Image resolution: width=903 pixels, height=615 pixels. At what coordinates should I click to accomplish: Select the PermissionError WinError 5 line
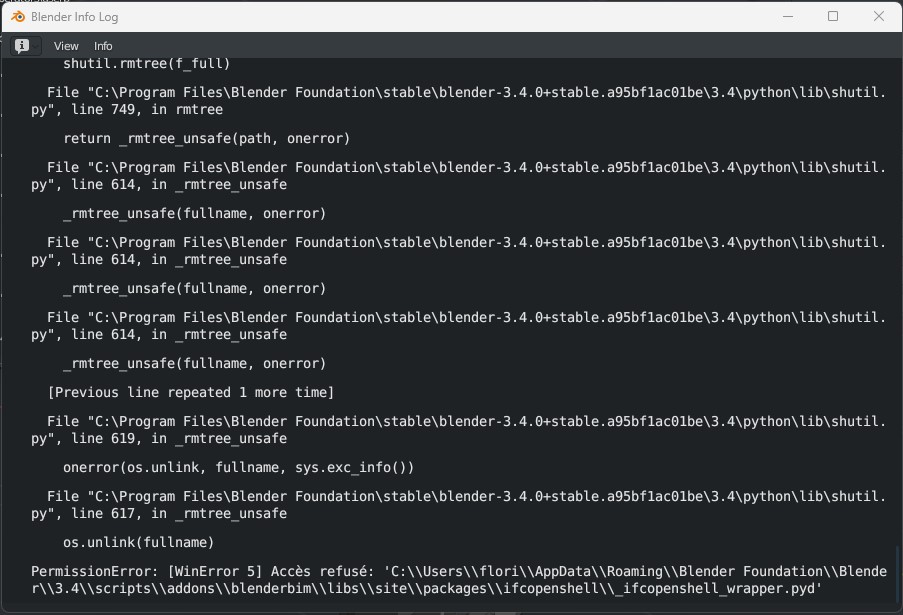458,580
